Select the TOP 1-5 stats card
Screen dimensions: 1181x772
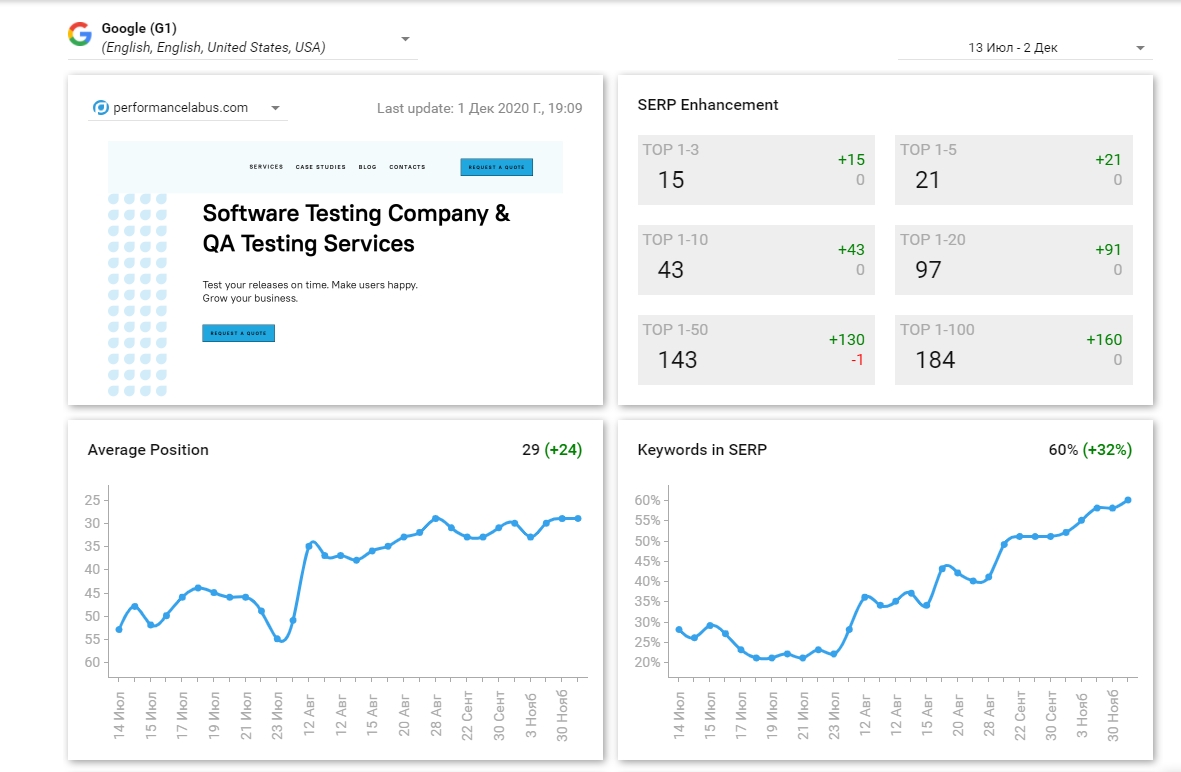(x=1013, y=170)
